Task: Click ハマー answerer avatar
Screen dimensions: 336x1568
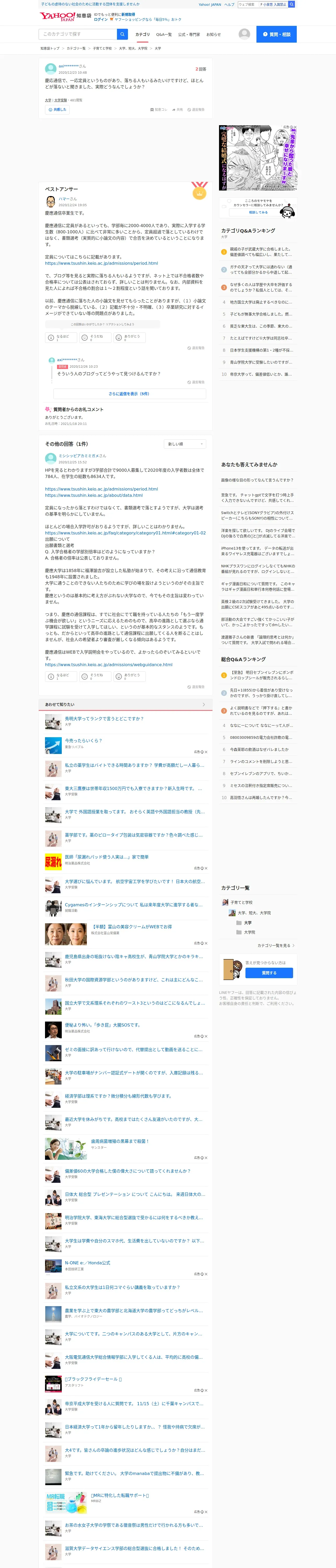Action: (51, 201)
